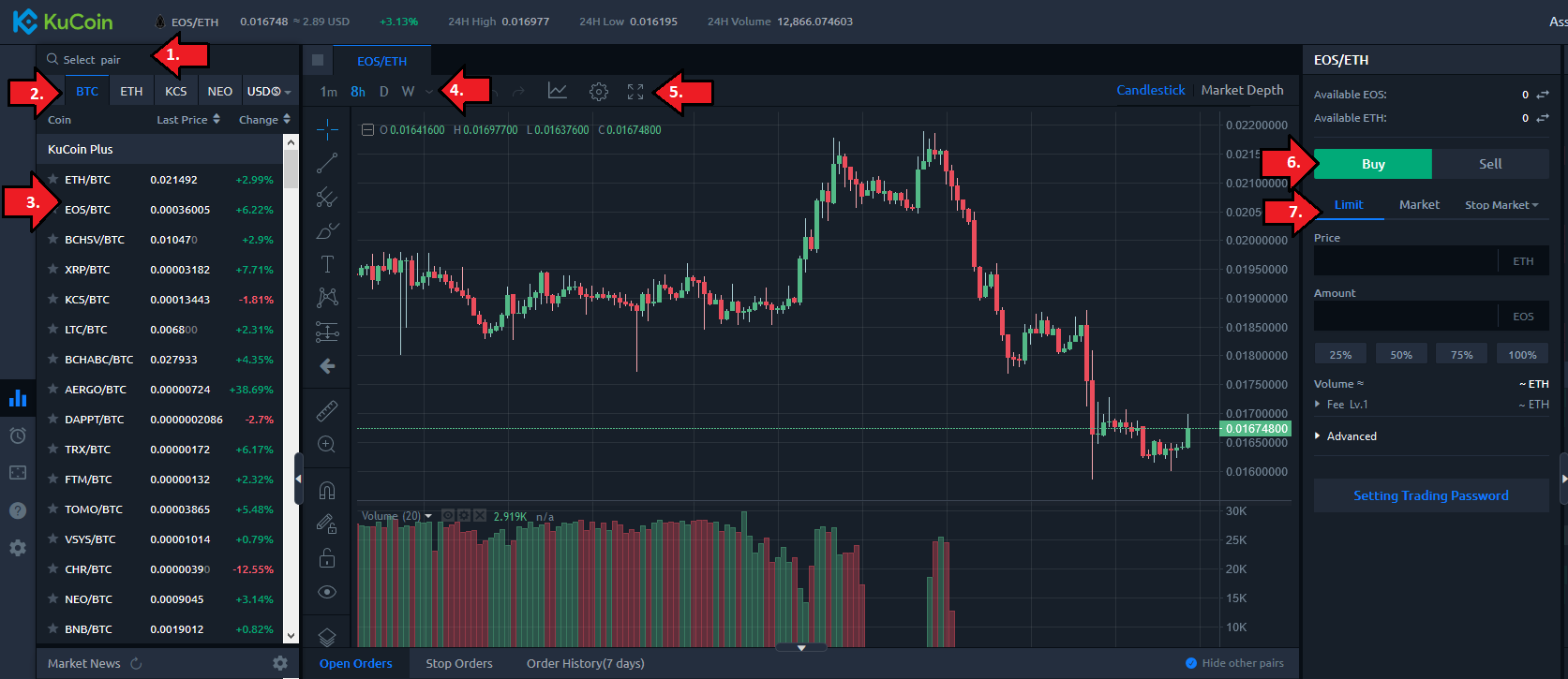Favorite the XRP/BTC pair star

pos(53,269)
